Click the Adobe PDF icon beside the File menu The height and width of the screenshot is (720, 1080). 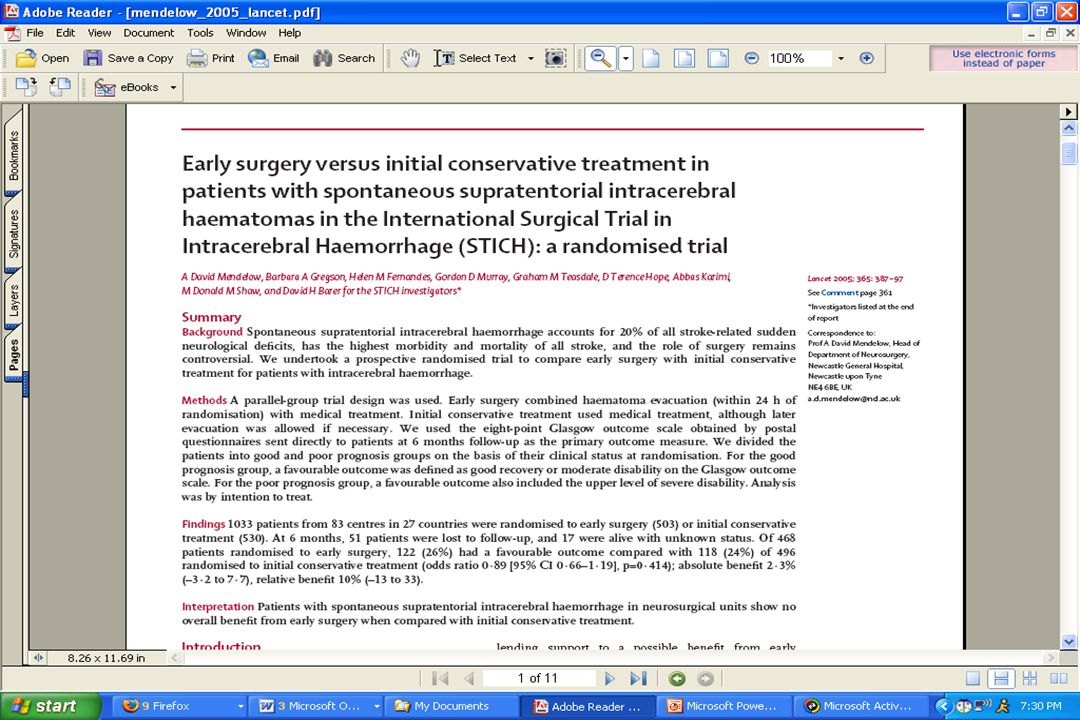click(12, 33)
